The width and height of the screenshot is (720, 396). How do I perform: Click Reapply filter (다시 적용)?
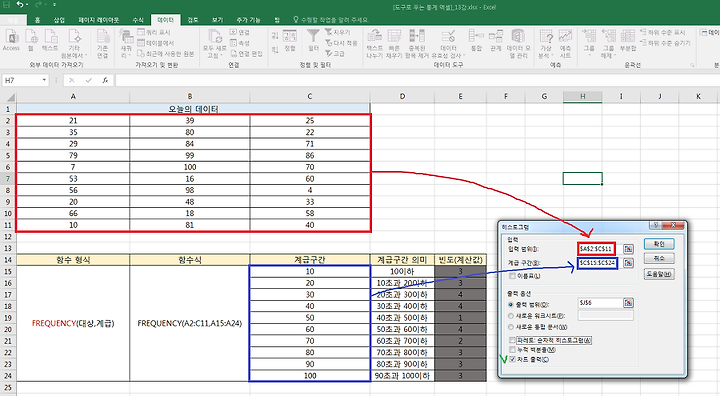click(341, 43)
